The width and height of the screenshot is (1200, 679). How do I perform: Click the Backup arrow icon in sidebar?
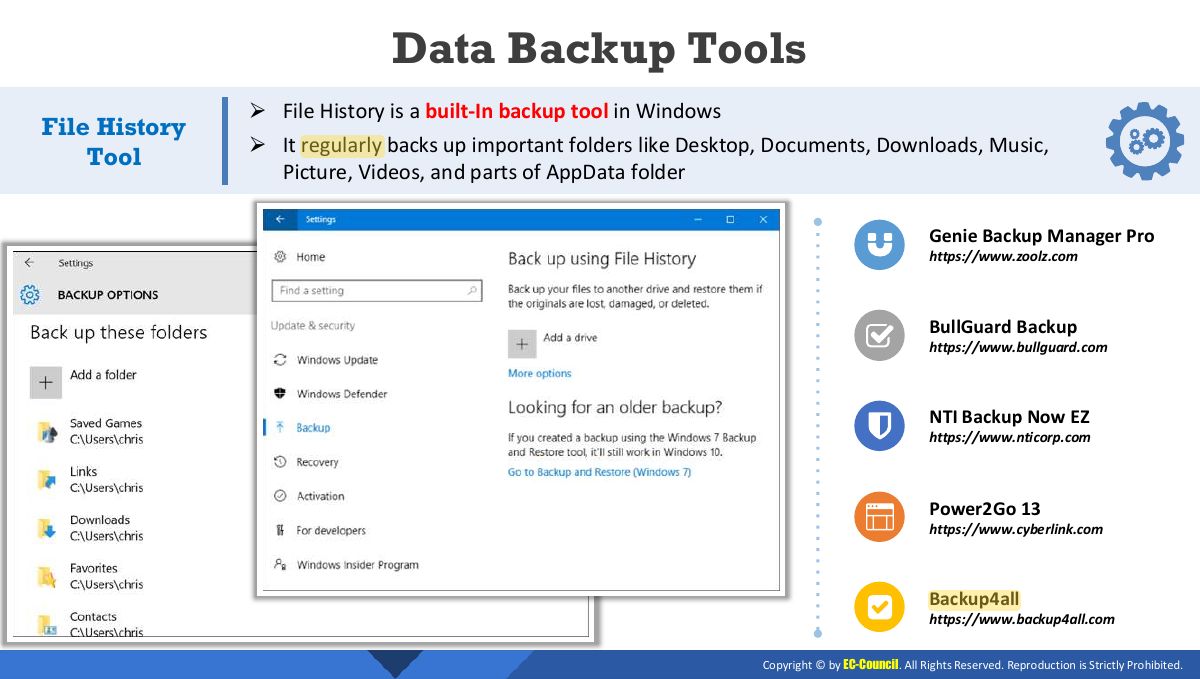pos(280,427)
